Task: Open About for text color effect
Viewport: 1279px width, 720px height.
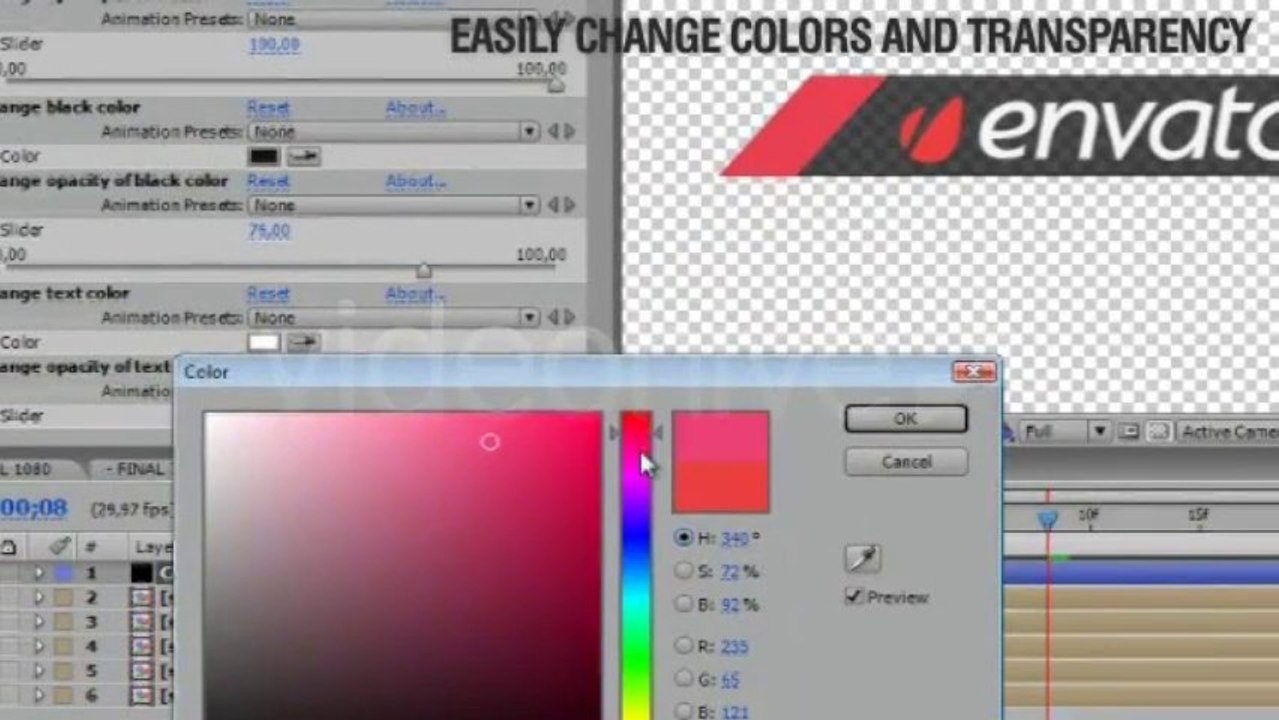Action: click(416, 294)
